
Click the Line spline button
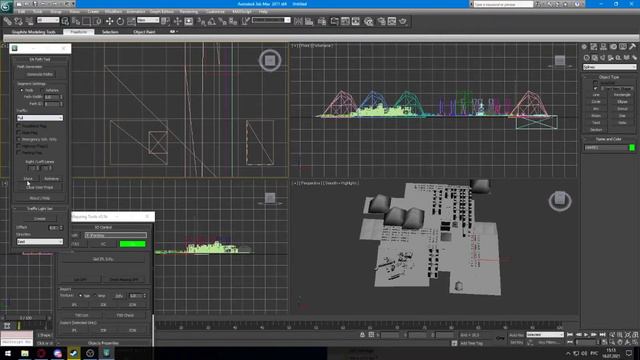point(596,95)
